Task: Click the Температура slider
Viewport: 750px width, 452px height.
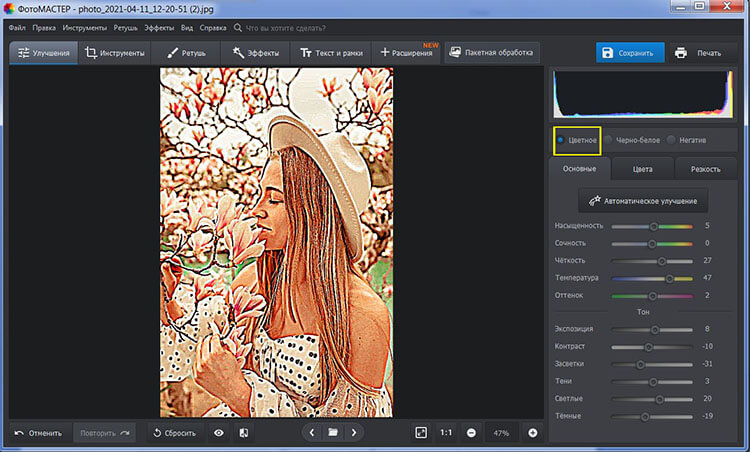Action: [652, 278]
